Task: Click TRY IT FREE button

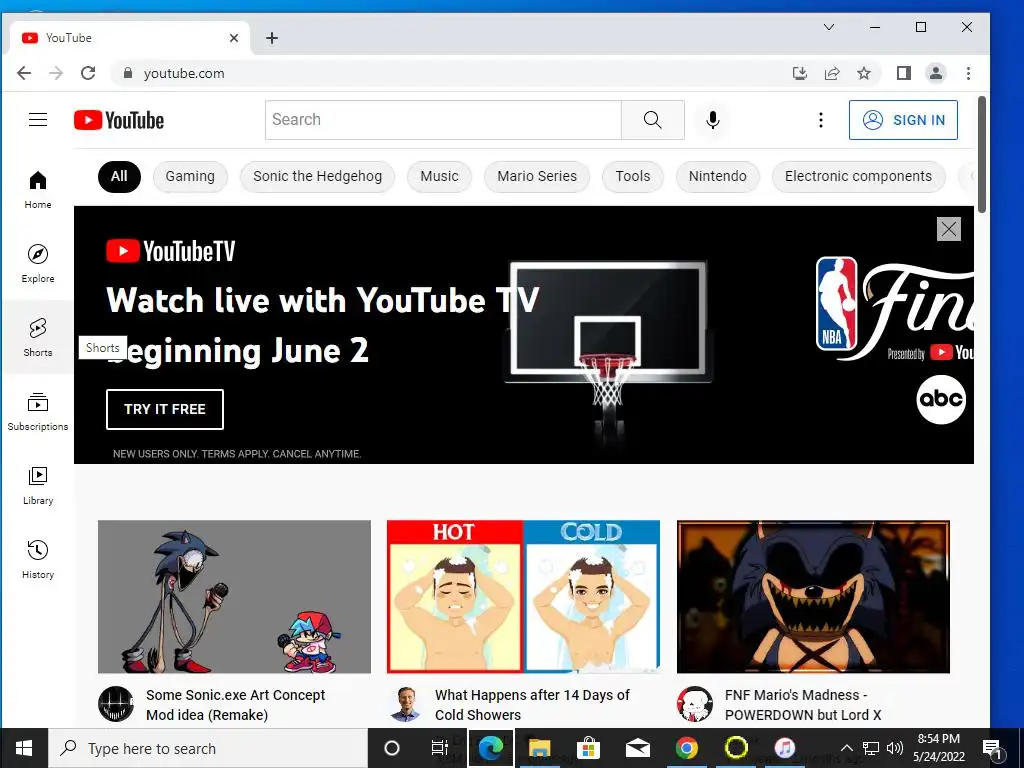Action: 165,409
